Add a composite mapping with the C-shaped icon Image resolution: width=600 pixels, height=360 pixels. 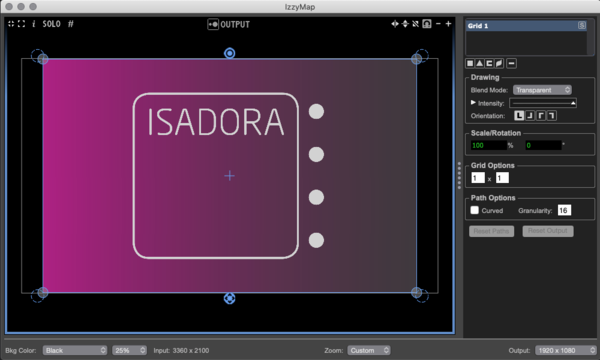pos(489,63)
